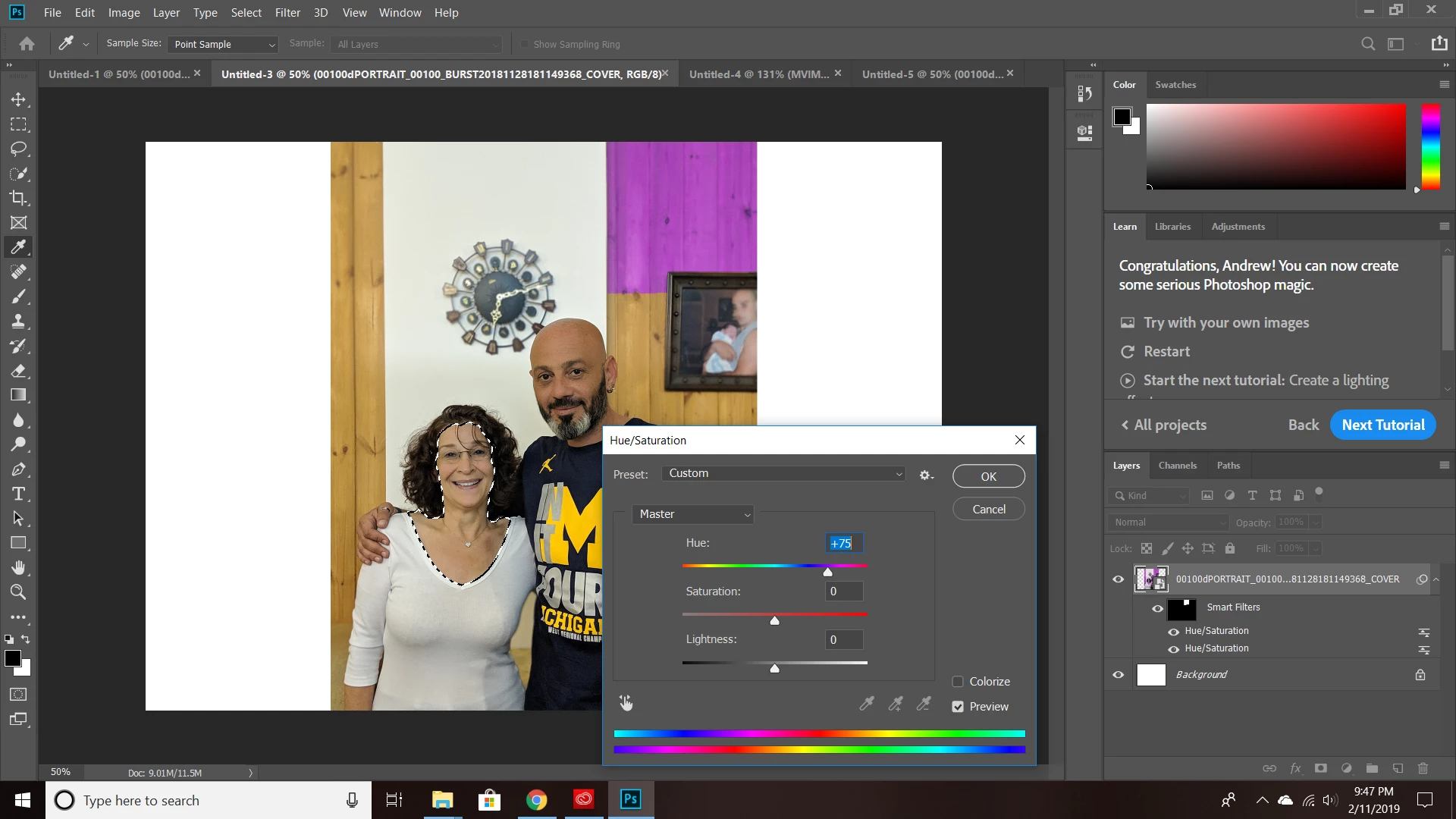Select the Horizontal Type tool

(18, 494)
